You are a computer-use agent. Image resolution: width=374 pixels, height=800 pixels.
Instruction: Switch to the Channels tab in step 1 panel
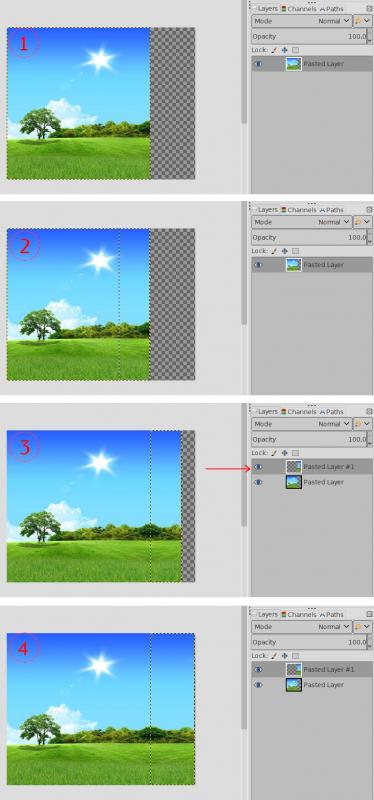click(x=298, y=9)
